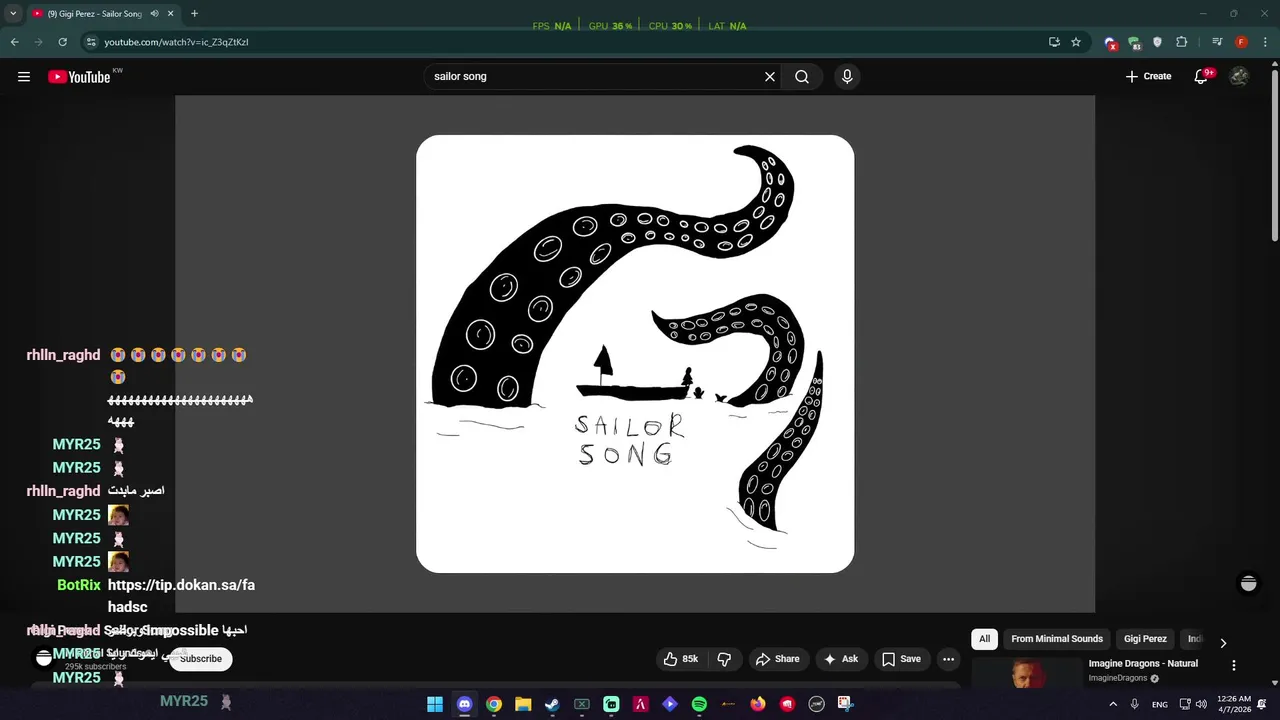1280x720 pixels.
Task: Click the tip.dokan.sa link in chat overlay
Action: tap(181, 596)
